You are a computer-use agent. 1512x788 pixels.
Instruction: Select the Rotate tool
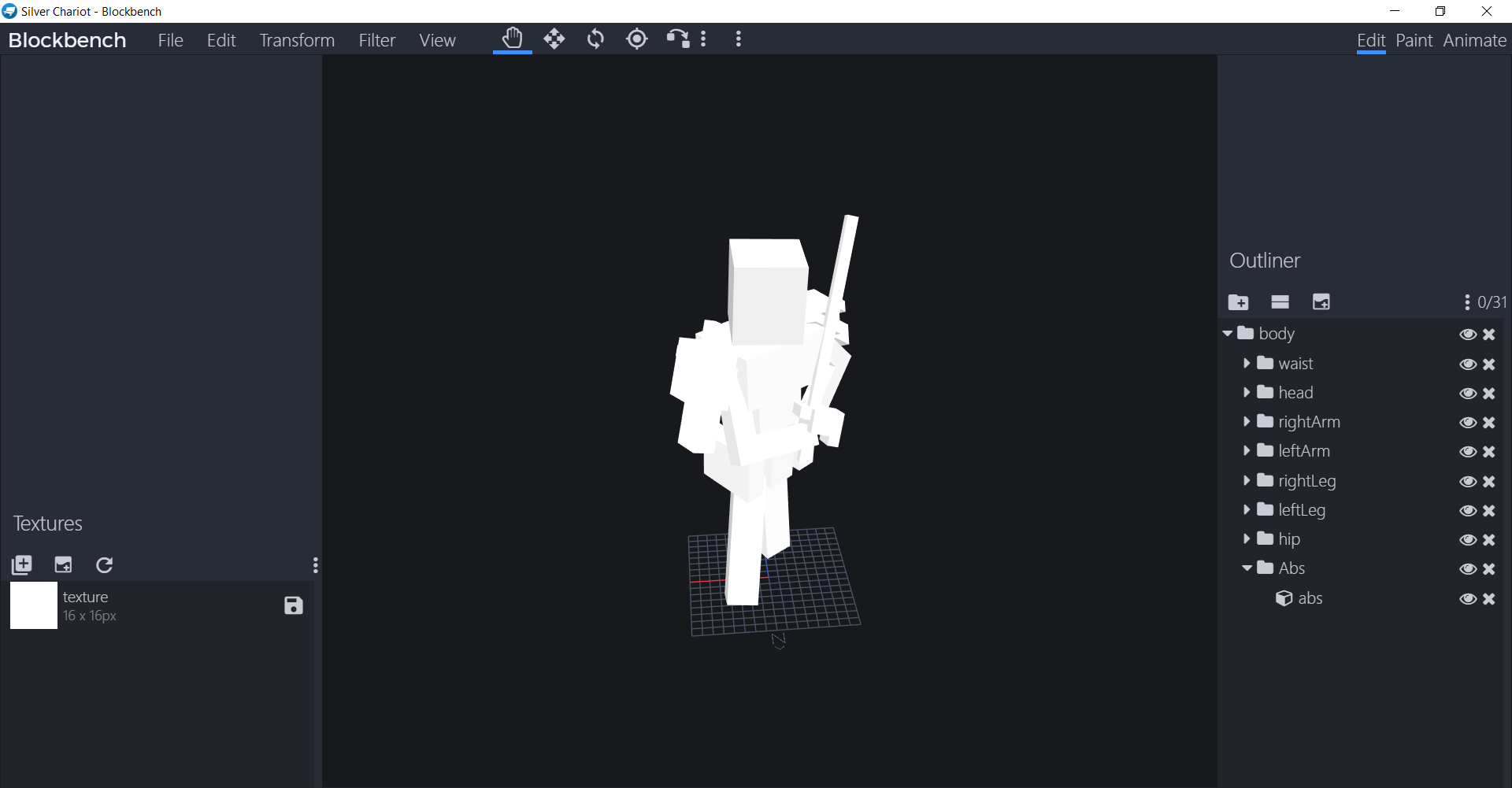pos(595,39)
